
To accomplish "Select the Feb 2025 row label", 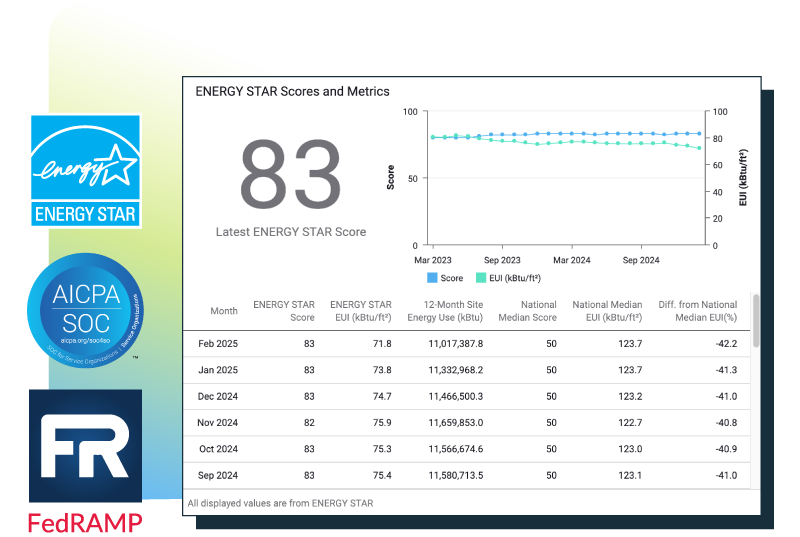I will 218,344.
